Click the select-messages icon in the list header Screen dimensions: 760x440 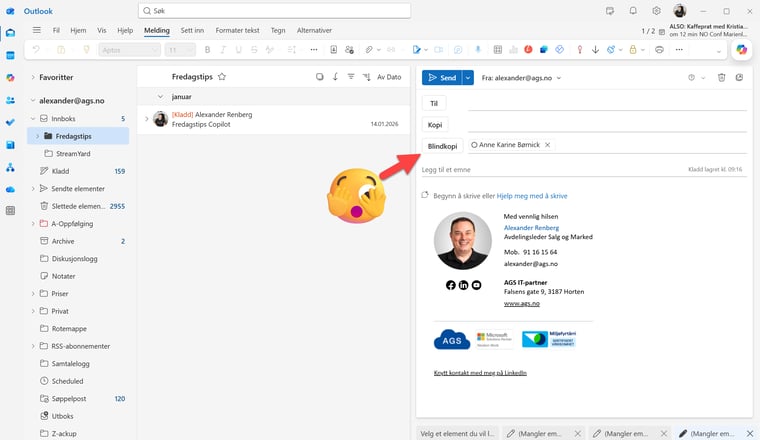319,77
